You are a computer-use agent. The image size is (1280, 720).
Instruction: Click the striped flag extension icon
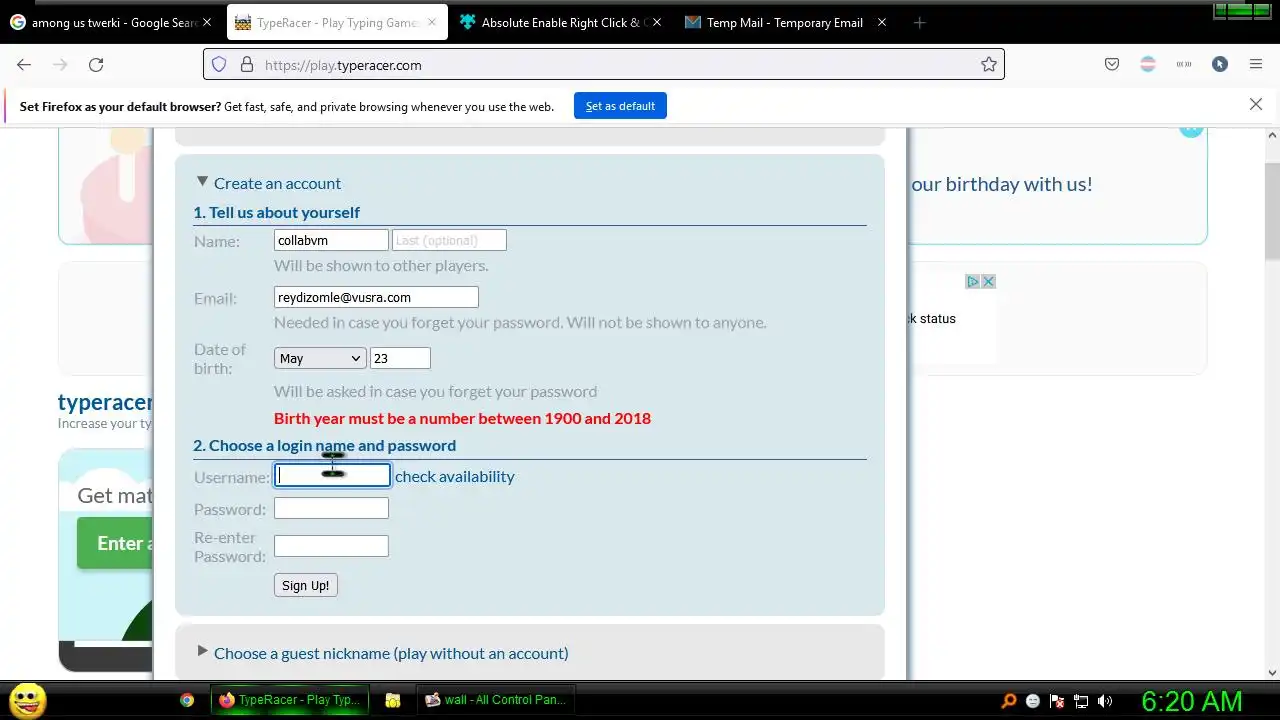coord(1148,64)
